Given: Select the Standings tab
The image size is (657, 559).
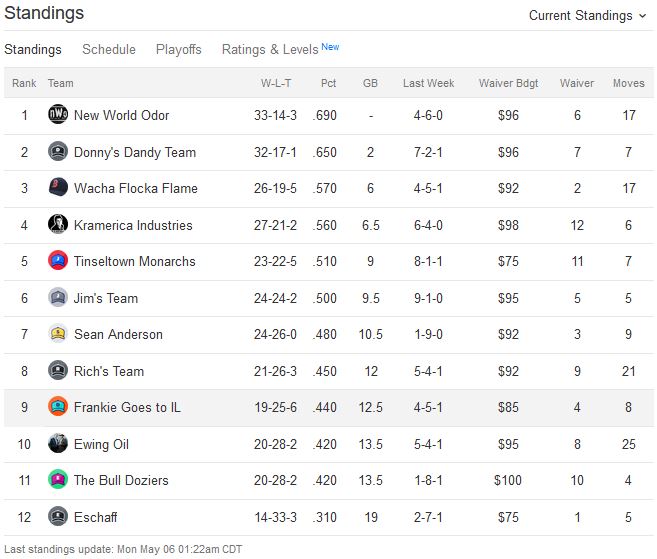Looking at the screenshot, I should tap(33, 49).
